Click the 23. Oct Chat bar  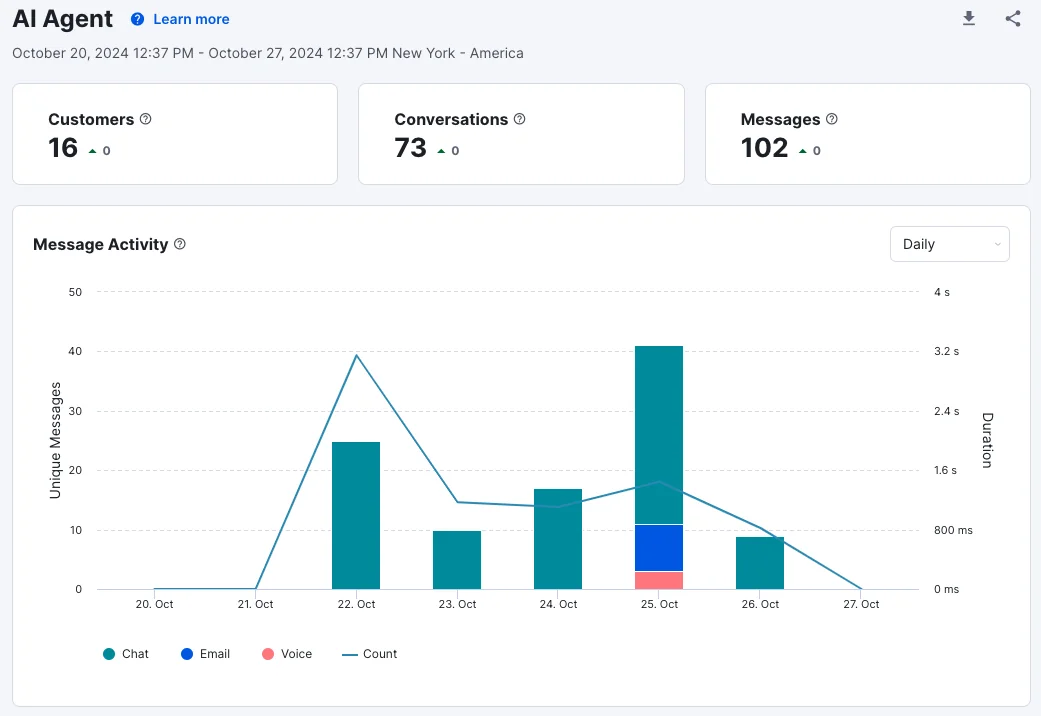click(457, 560)
